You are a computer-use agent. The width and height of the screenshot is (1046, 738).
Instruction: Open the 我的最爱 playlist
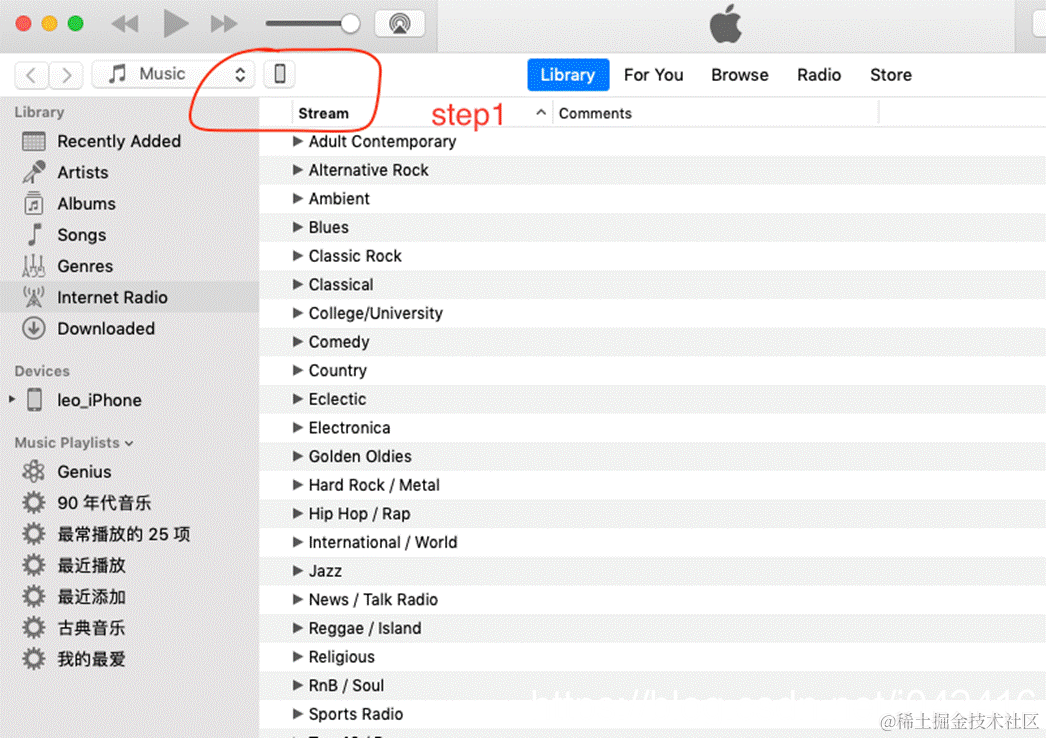[x=129, y=659]
